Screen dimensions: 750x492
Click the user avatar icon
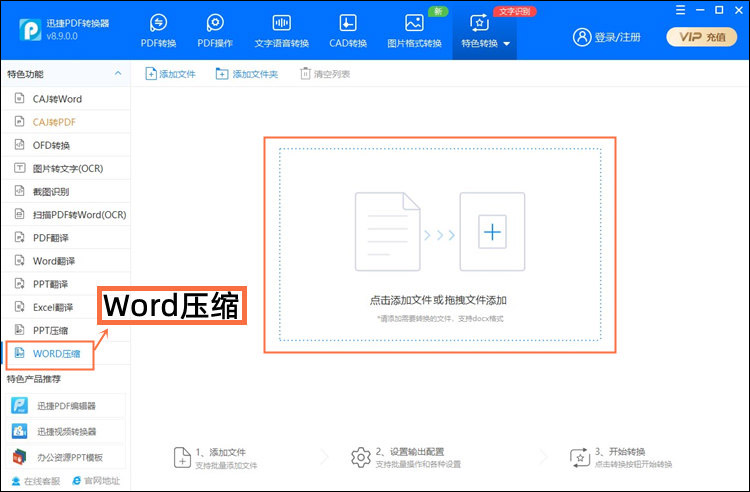(x=582, y=37)
